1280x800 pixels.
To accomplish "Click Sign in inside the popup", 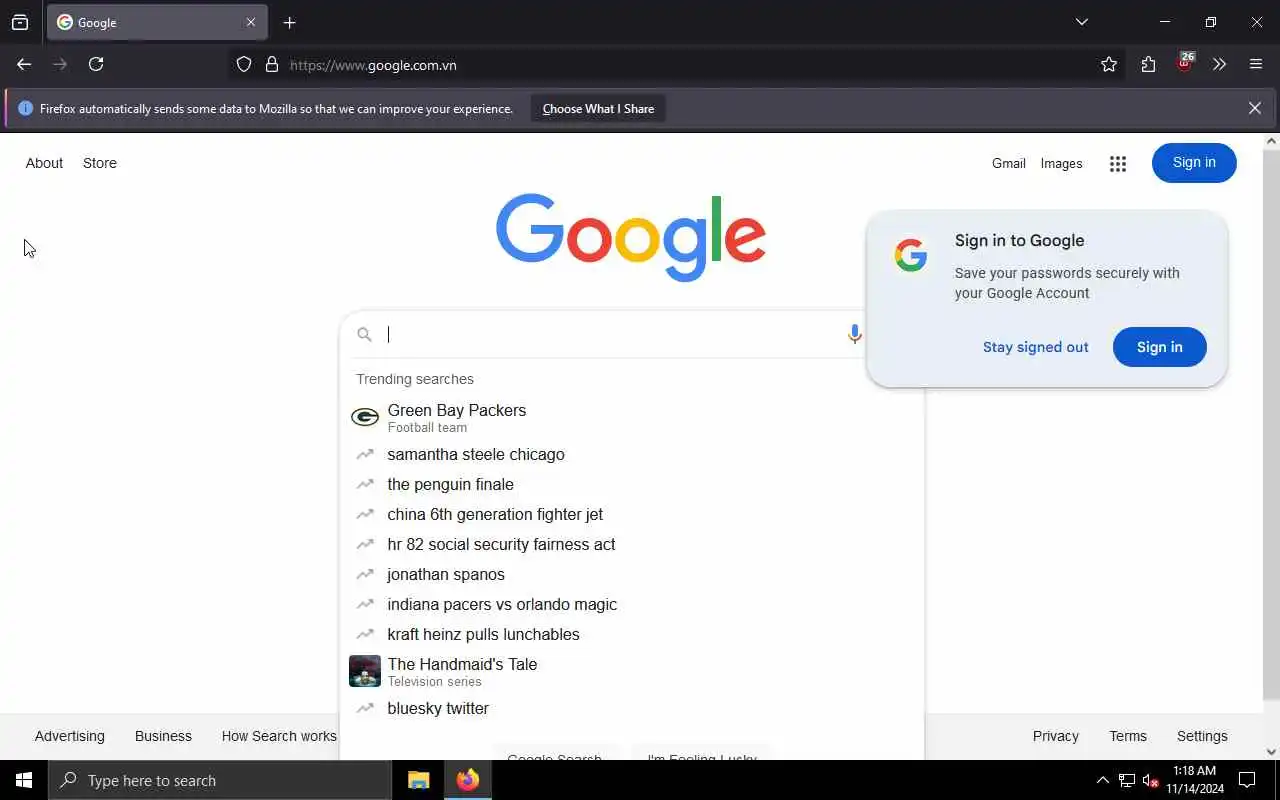I will [1159, 347].
